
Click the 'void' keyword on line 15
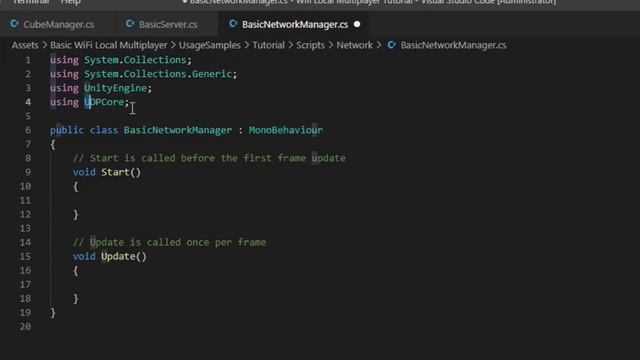point(84,256)
